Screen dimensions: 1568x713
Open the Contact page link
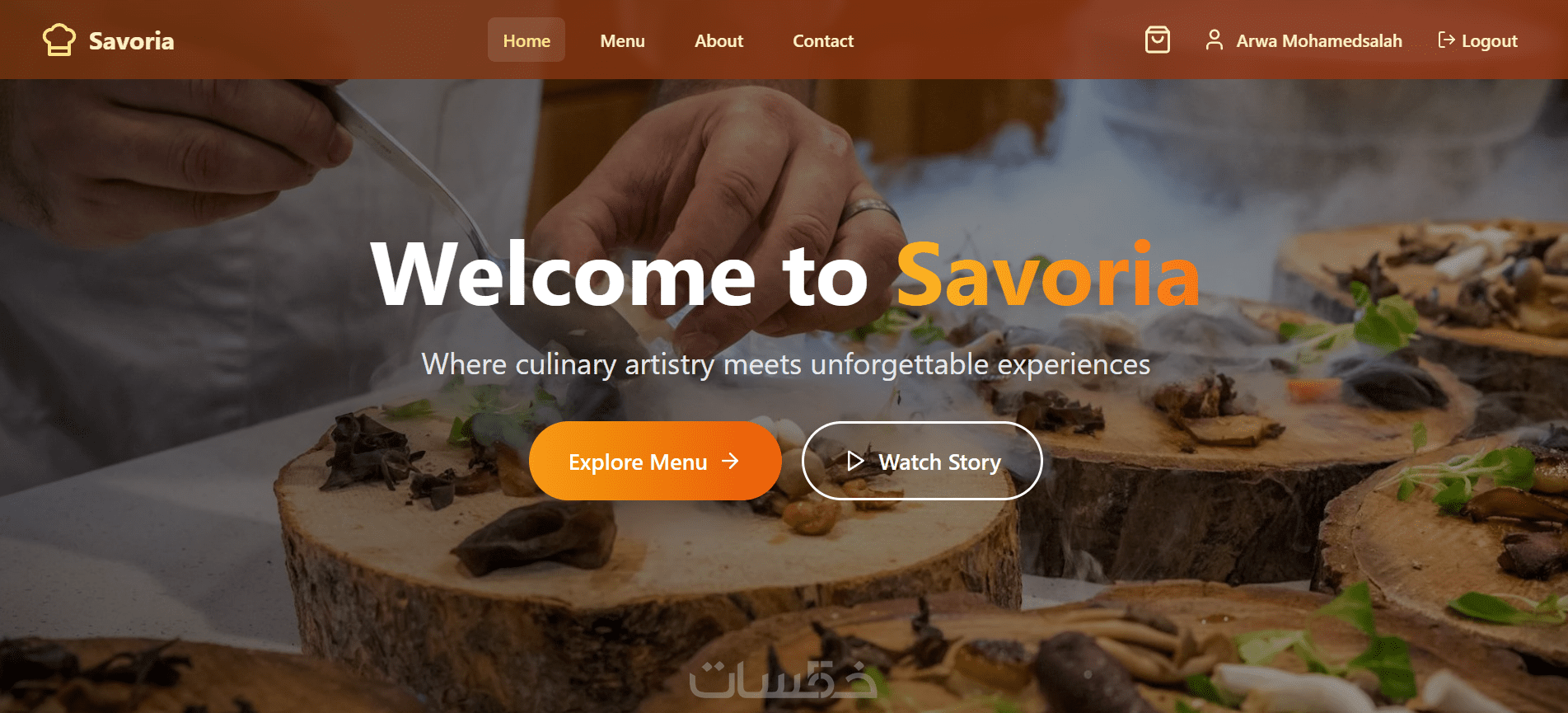(823, 40)
